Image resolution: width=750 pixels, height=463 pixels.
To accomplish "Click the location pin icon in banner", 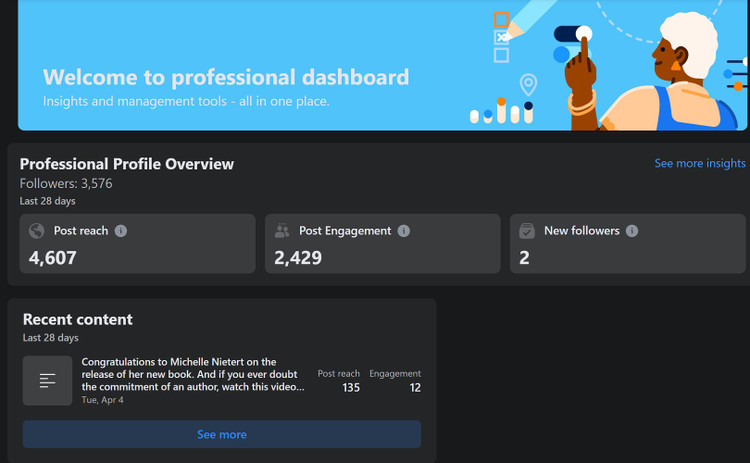I will [528, 84].
